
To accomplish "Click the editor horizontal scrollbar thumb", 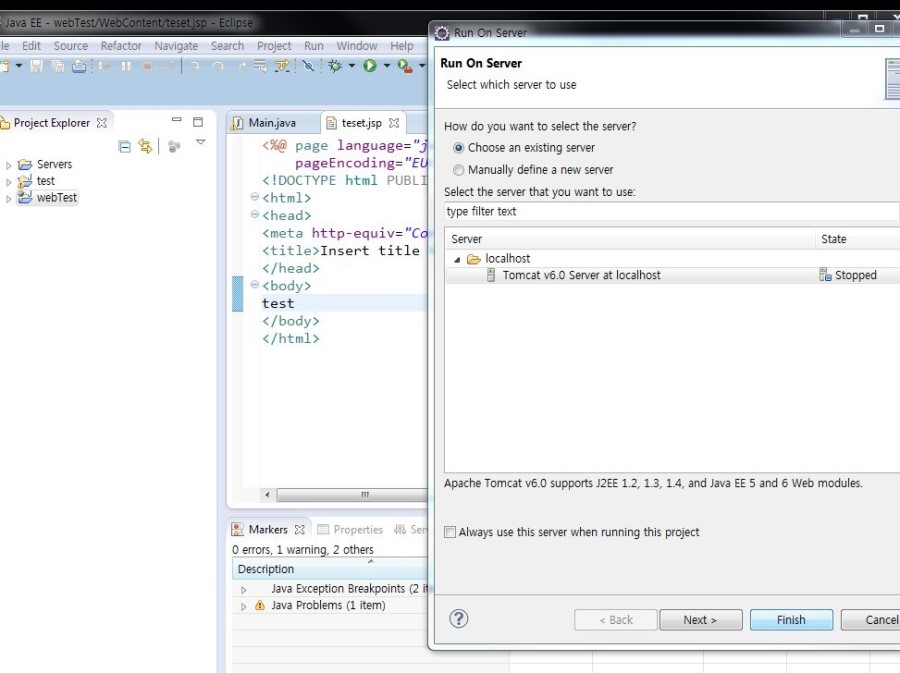I will pyautogui.click(x=352, y=495).
